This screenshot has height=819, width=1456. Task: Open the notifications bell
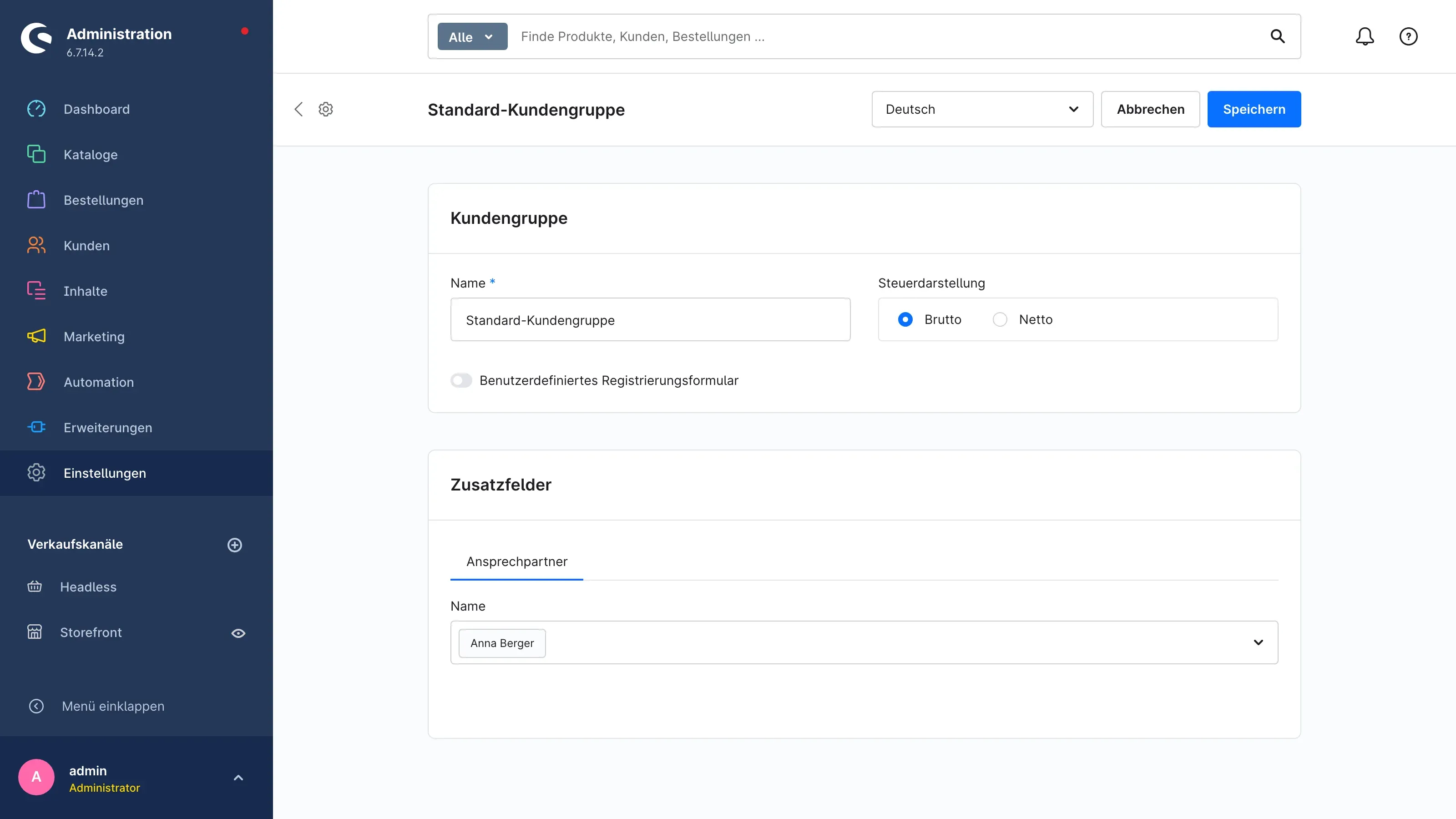(1365, 36)
